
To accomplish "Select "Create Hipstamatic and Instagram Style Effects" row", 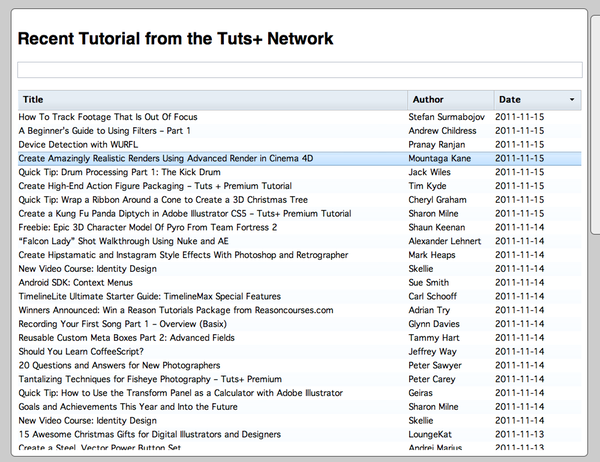I will point(300,255).
